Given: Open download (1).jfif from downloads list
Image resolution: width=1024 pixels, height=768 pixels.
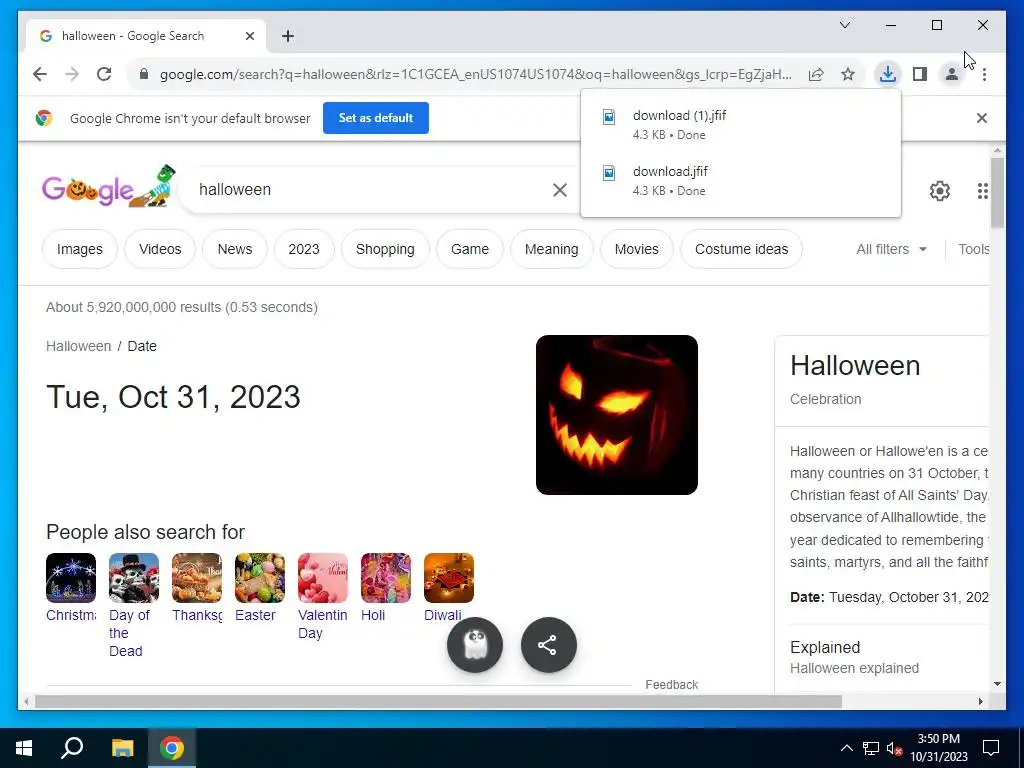Looking at the screenshot, I should (x=741, y=124).
